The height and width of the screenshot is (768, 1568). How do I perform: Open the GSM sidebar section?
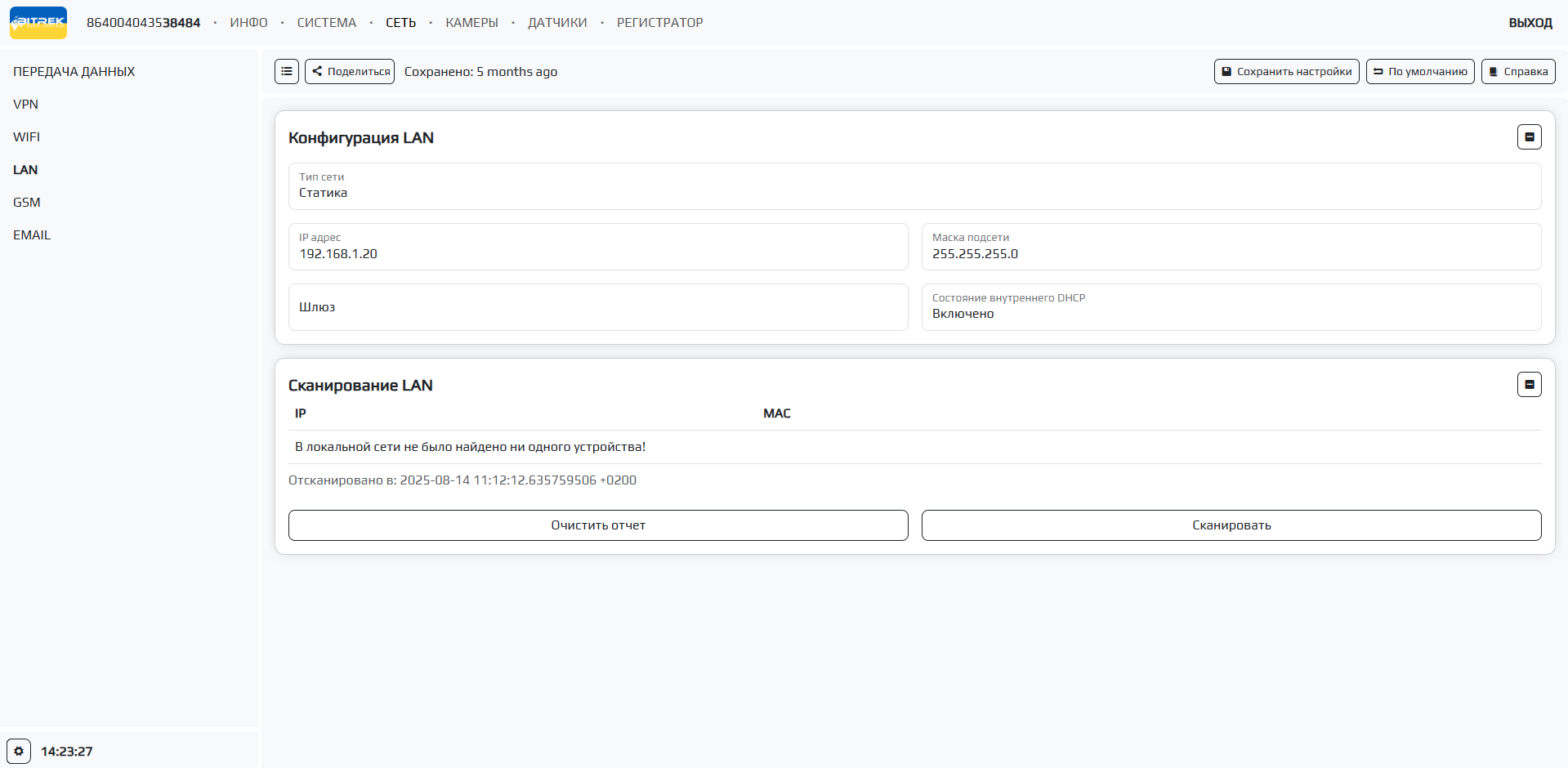pos(26,203)
